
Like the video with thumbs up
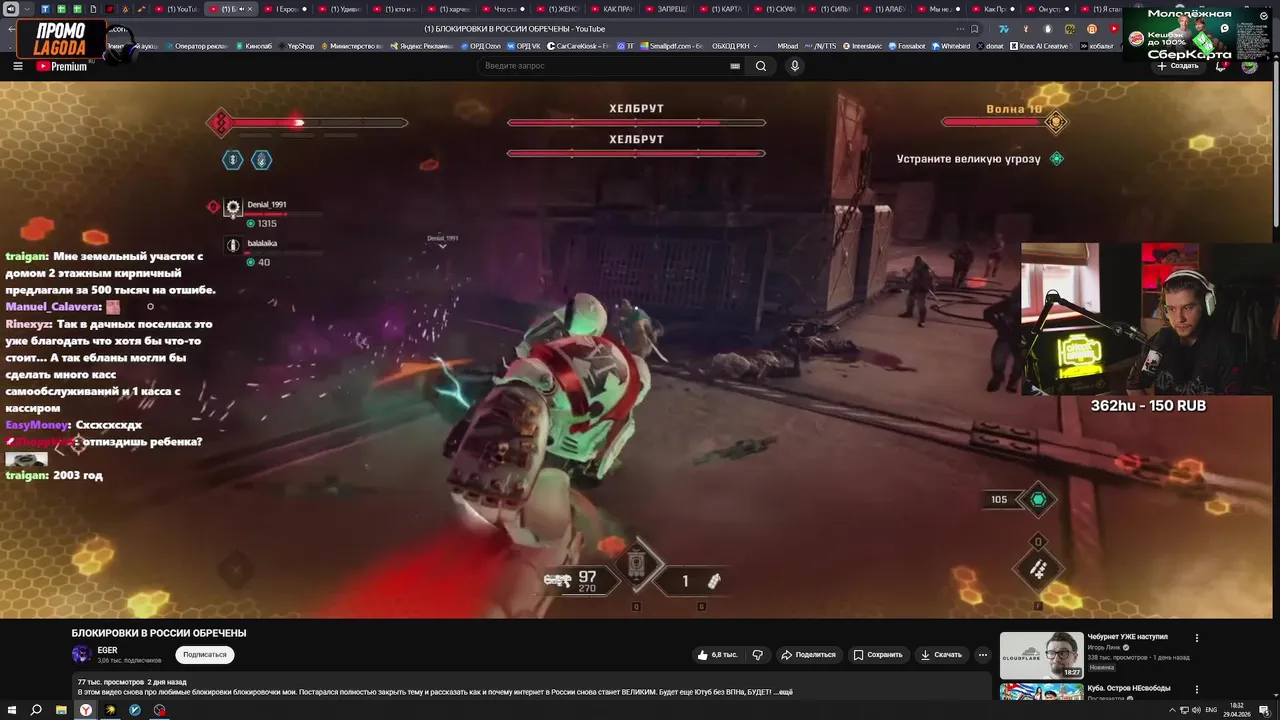717,655
